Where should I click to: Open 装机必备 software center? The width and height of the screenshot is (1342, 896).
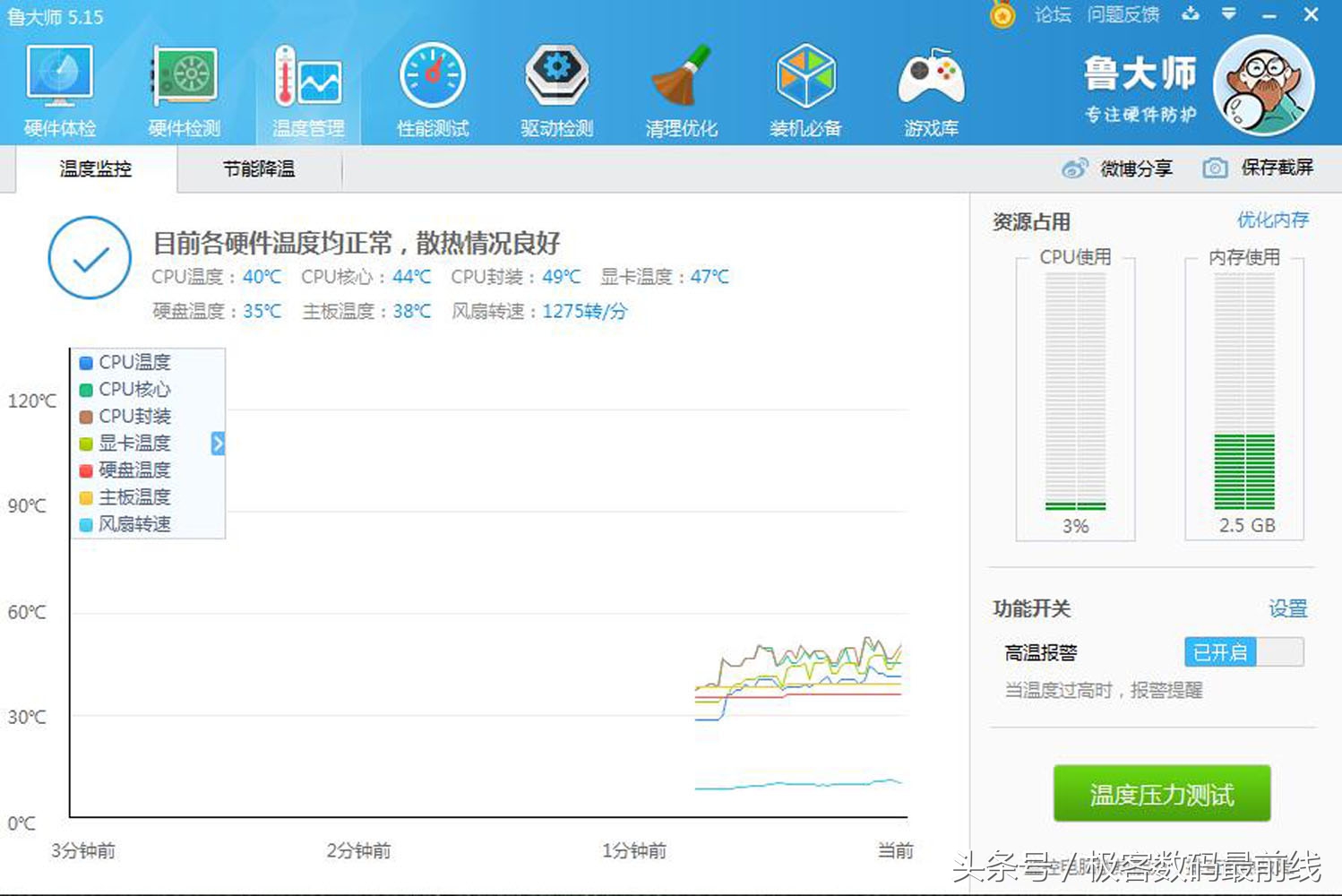[805, 87]
